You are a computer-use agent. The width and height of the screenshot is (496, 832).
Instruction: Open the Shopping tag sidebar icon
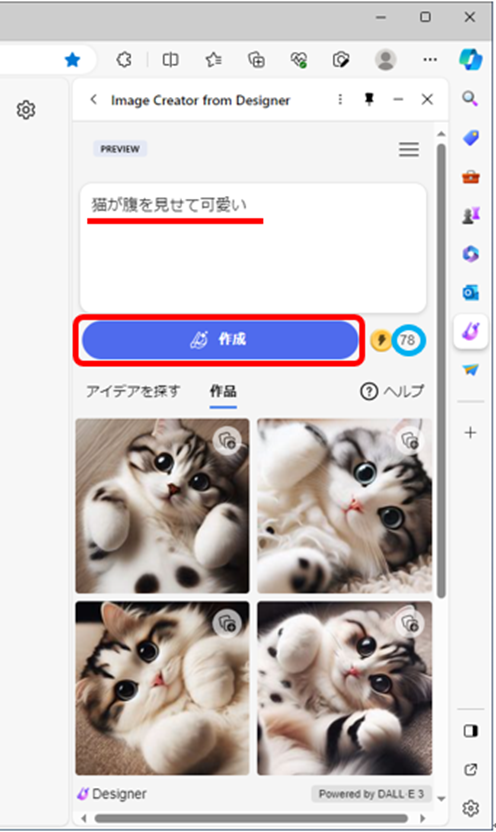471,138
